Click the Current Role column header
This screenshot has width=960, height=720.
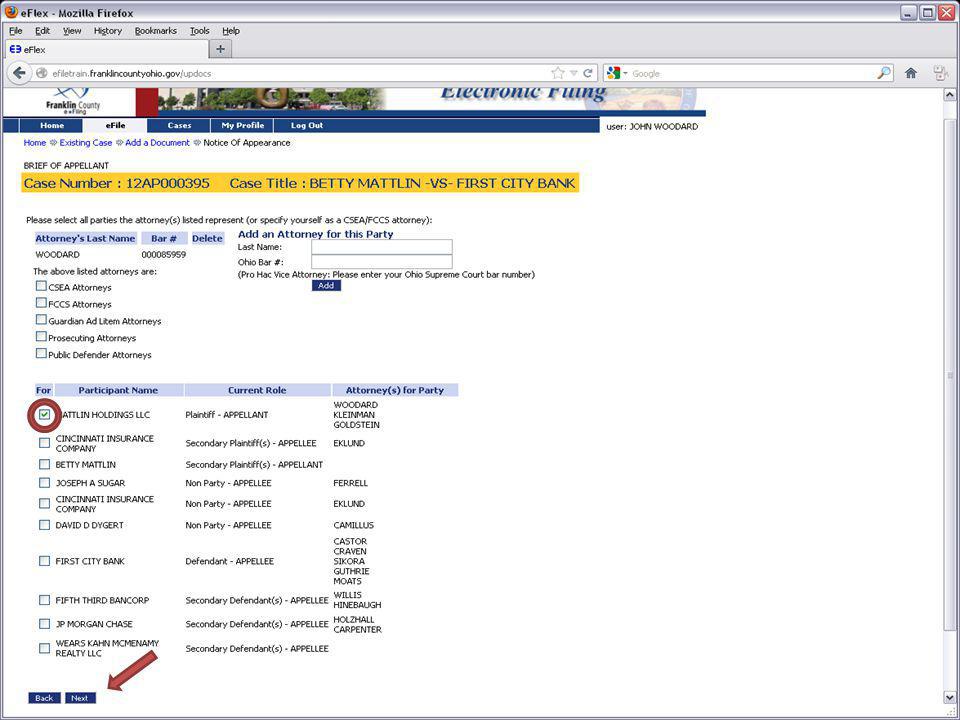pyautogui.click(x=257, y=390)
